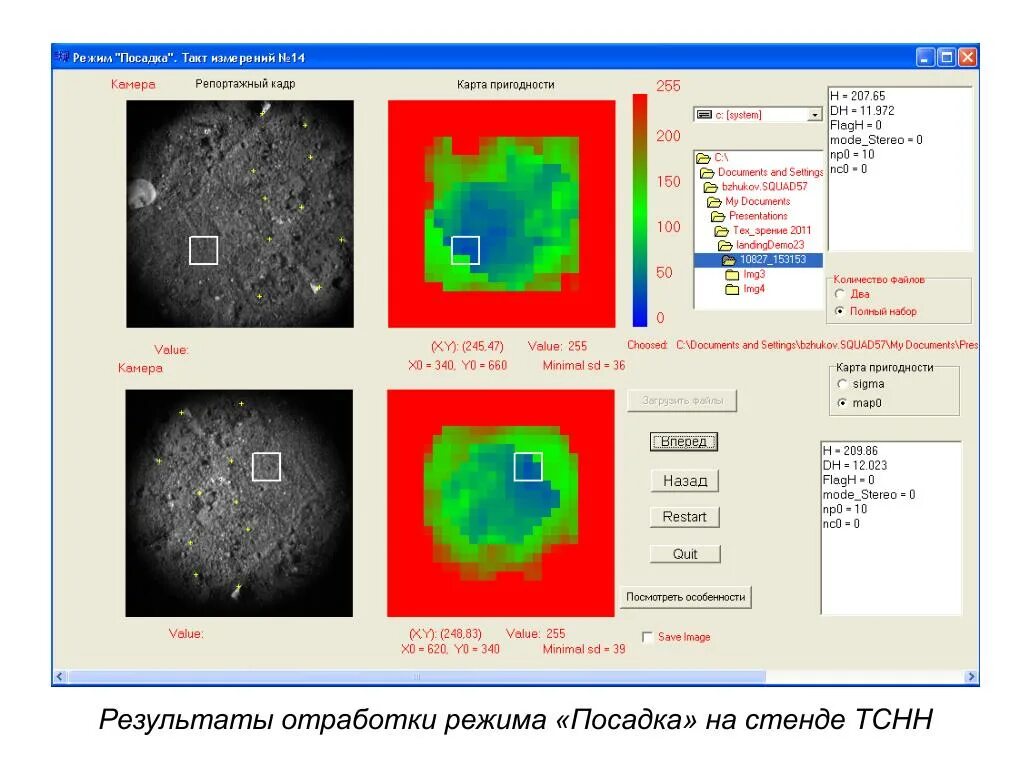This screenshot has height=768, width=1024.
Task: Click the Choosed path text
Action: coord(803,345)
